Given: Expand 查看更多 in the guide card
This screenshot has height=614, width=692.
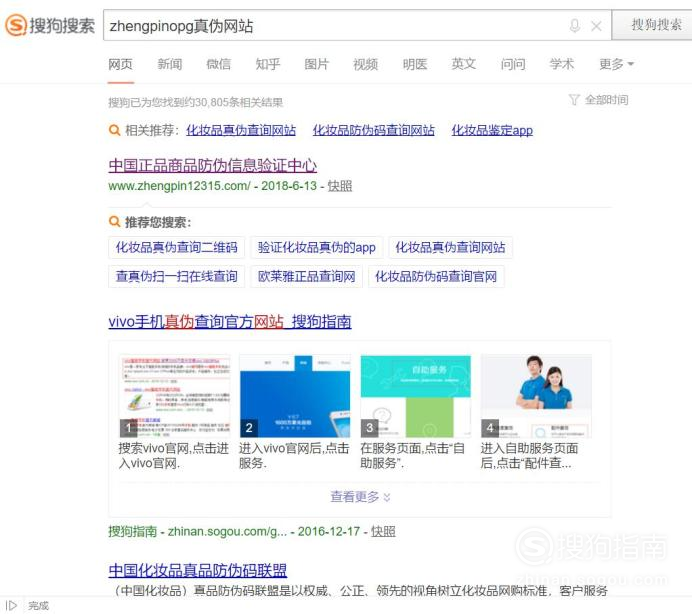Looking at the screenshot, I should coord(360,497).
